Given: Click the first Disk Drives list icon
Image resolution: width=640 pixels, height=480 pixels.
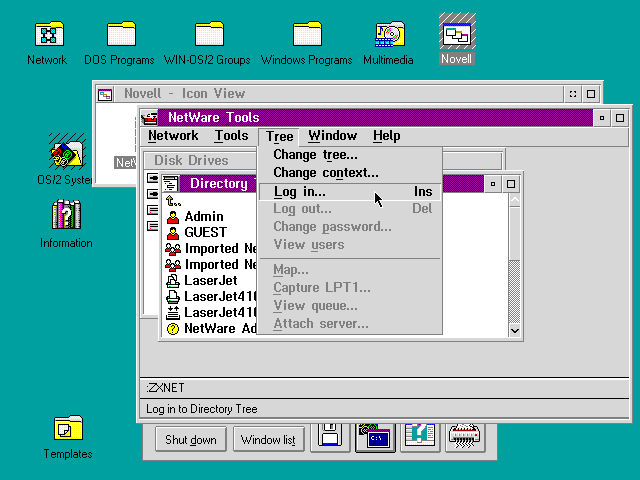Looking at the screenshot, I should point(152,178).
